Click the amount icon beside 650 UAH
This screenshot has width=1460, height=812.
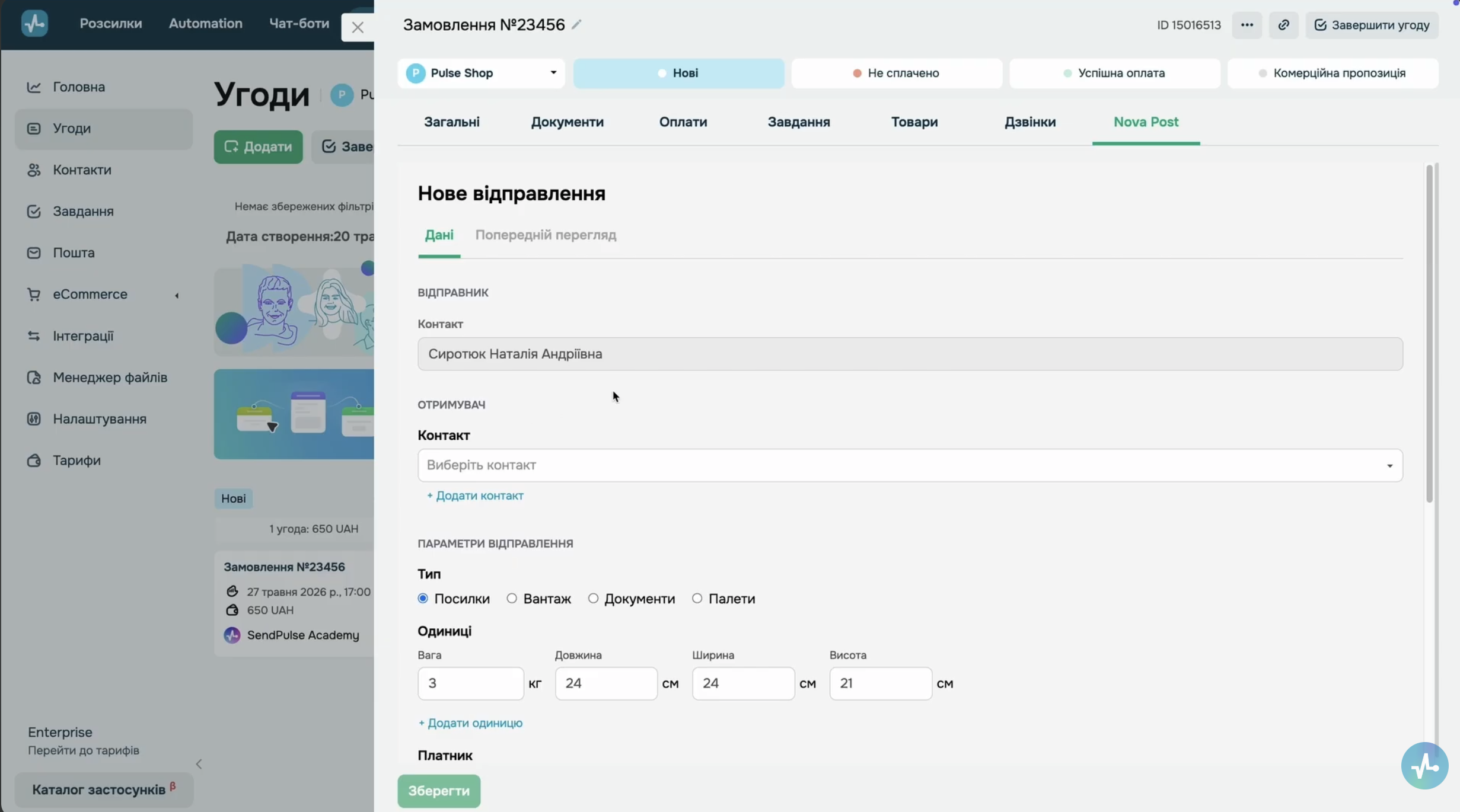point(232,609)
